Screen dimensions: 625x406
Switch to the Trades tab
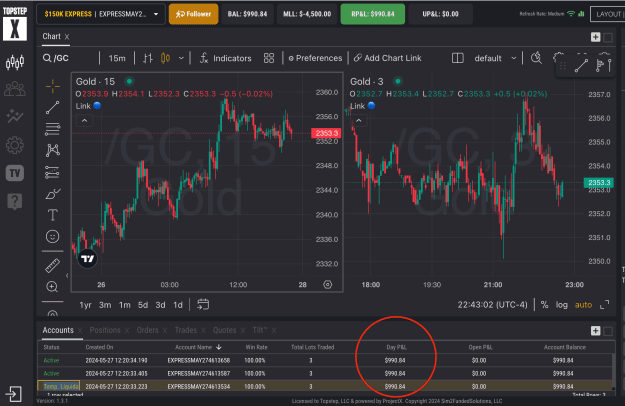click(186, 330)
